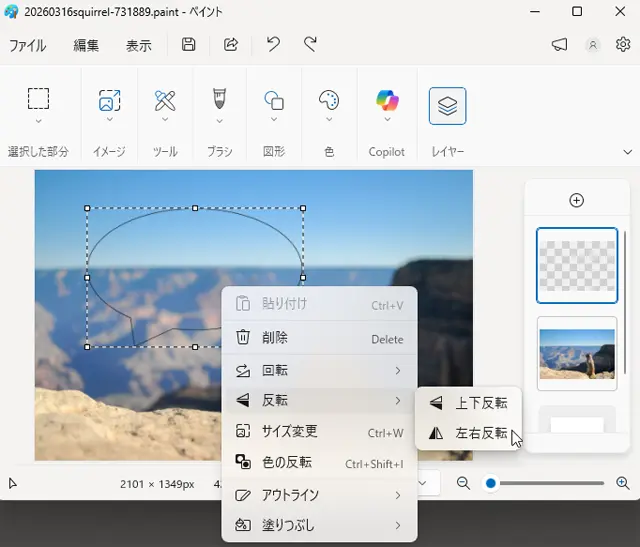Open the Shapes icon
The width and height of the screenshot is (640, 547).
tap(274, 100)
